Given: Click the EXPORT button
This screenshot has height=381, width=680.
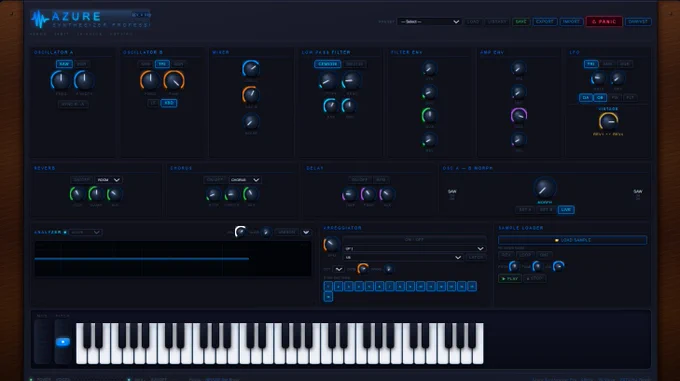Looking at the screenshot, I should 545,22.
